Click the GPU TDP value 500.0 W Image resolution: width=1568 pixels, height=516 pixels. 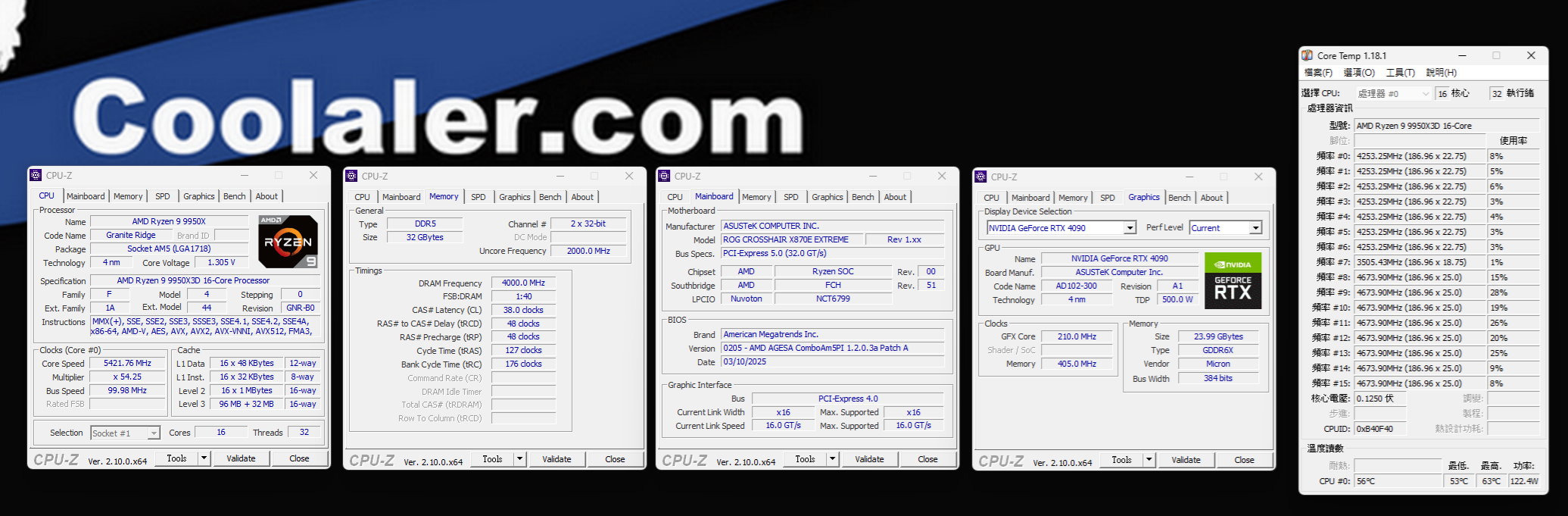1177,300
